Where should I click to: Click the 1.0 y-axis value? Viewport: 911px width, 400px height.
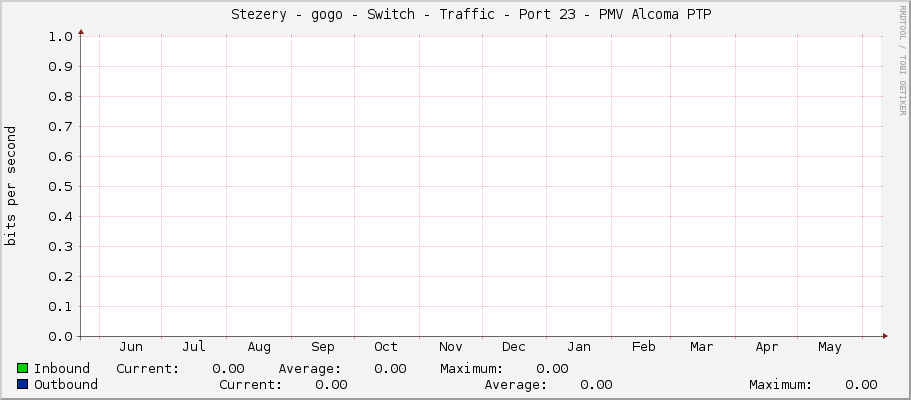[x=60, y=37]
